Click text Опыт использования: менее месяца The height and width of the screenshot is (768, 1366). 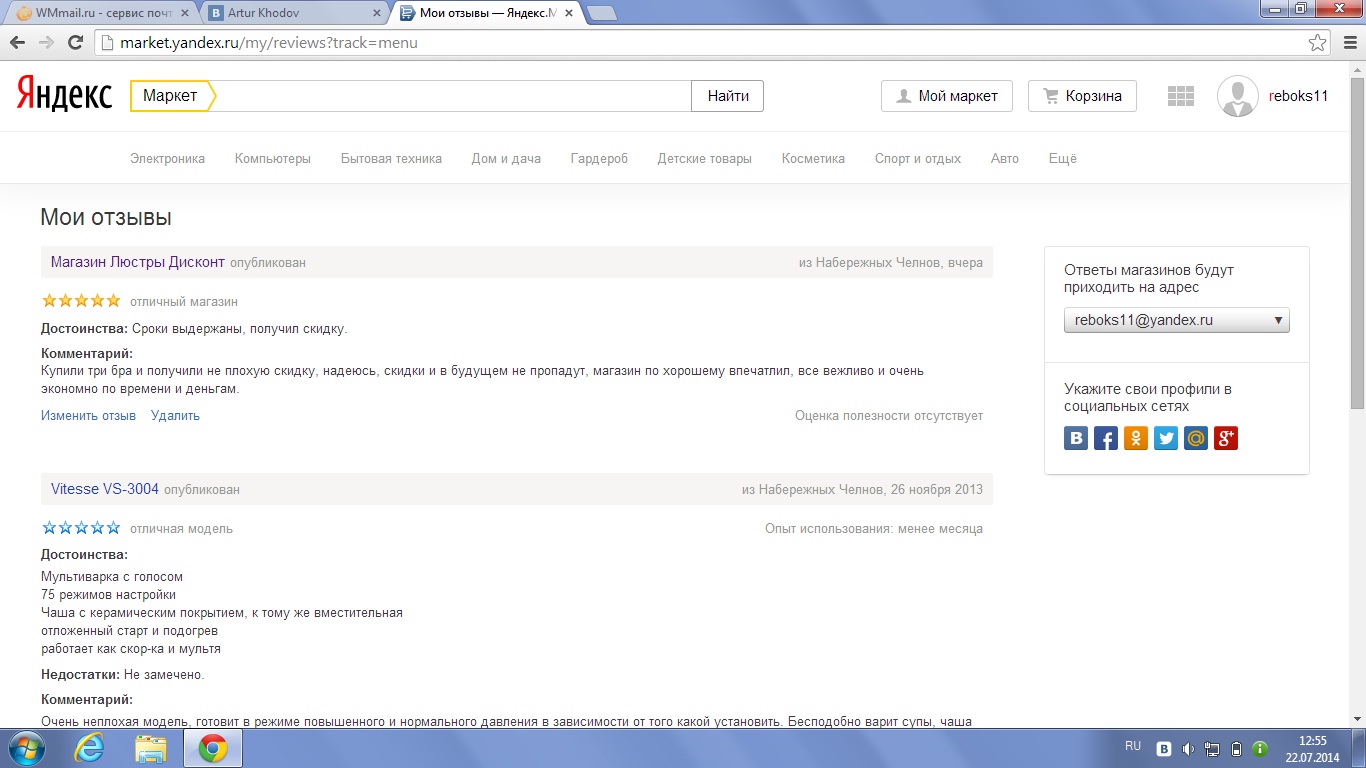pyautogui.click(x=874, y=528)
